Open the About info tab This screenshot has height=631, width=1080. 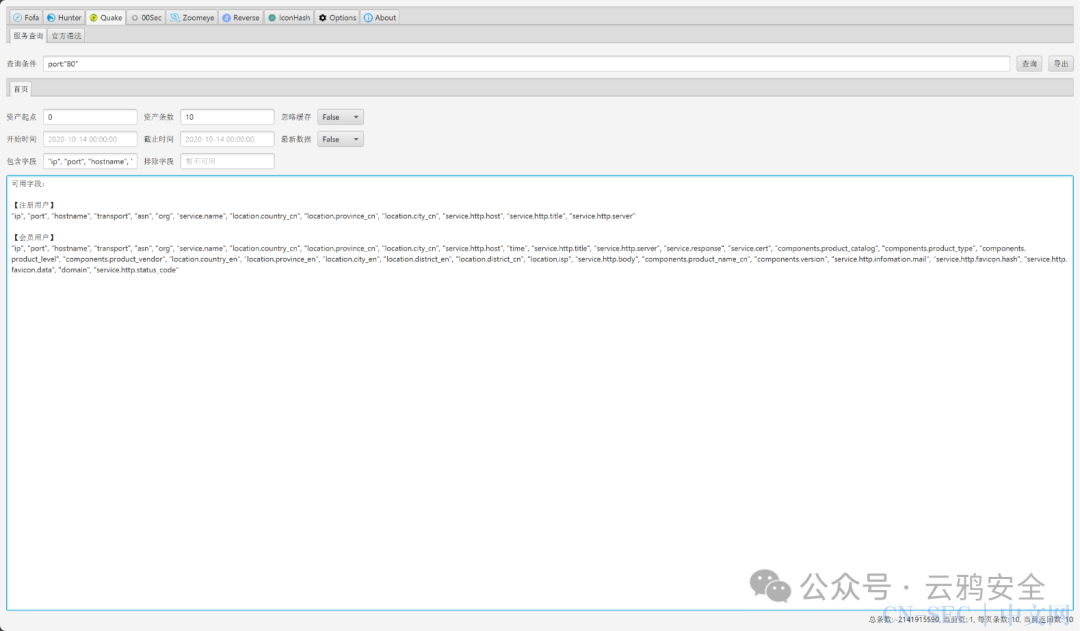[x=380, y=17]
